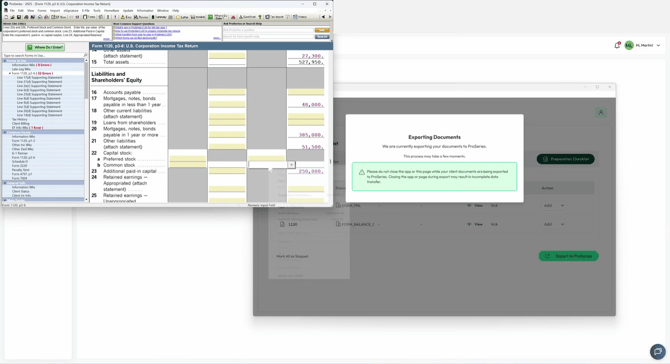Click View link in the FORM_PNL row

pos(475,205)
